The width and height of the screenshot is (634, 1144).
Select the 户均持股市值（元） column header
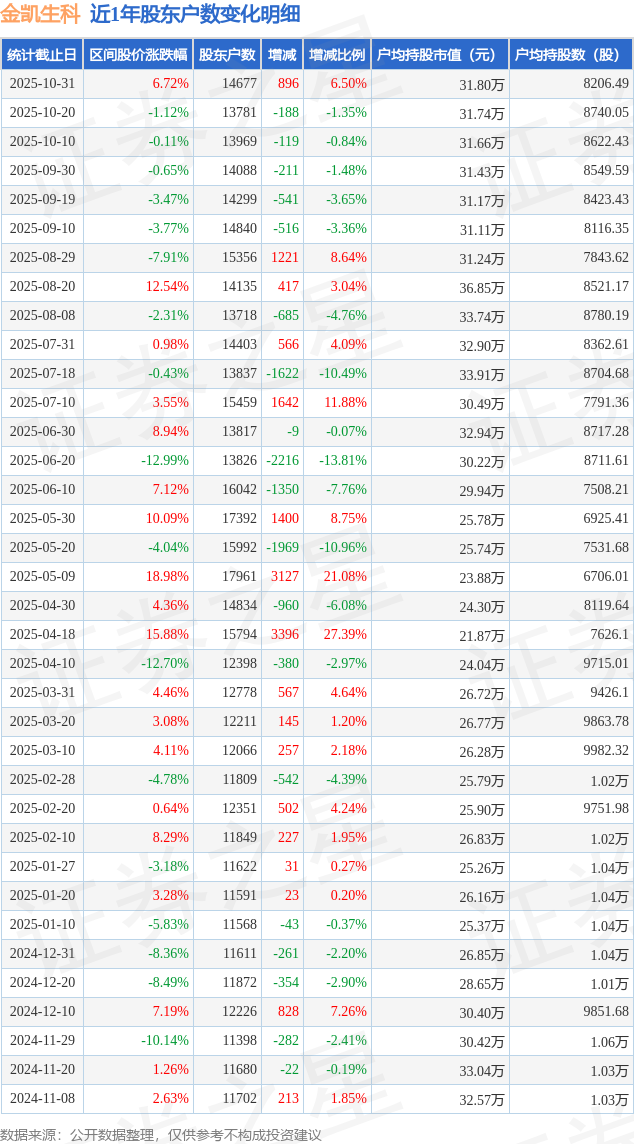click(440, 54)
